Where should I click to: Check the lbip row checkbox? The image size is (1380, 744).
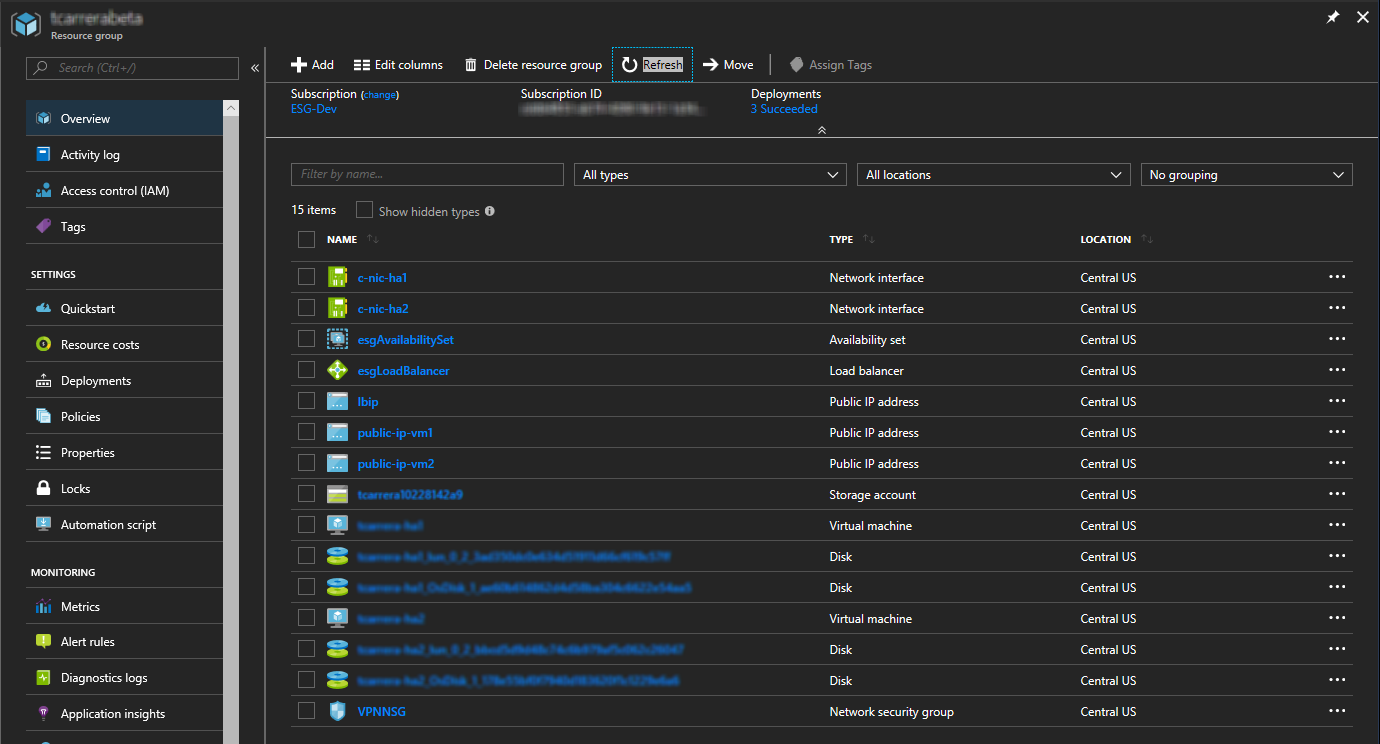(306, 401)
